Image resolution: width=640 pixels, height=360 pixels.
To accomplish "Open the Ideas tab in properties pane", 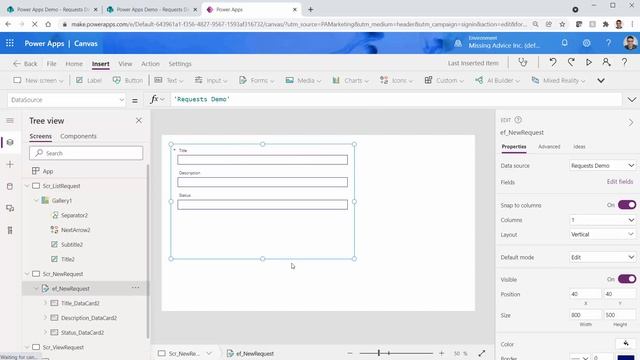I will [x=579, y=147].
